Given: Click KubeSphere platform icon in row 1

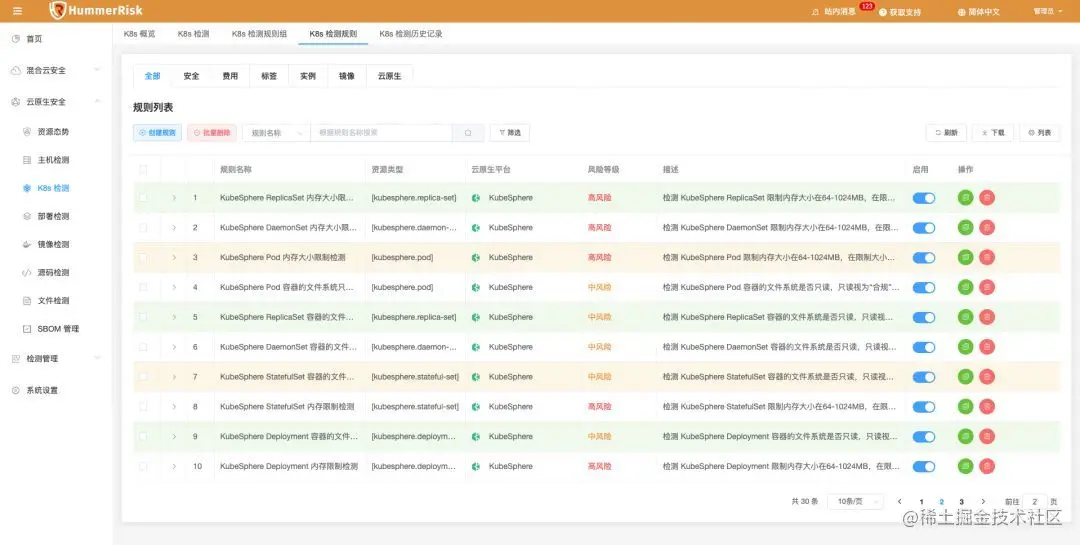Looking at the screenshot, I should pos(475,198).
